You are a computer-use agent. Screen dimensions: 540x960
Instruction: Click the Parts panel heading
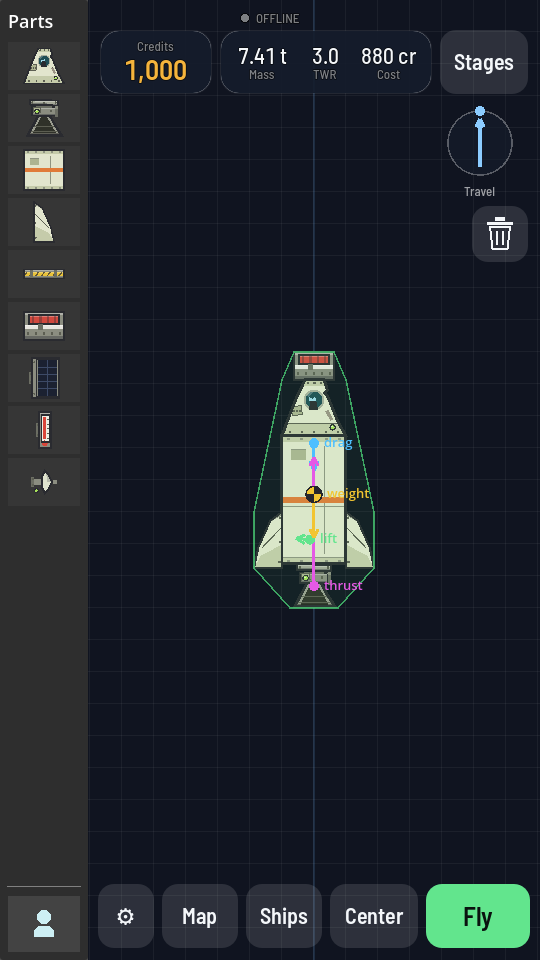pyautogui.click(x=31, y=21)
